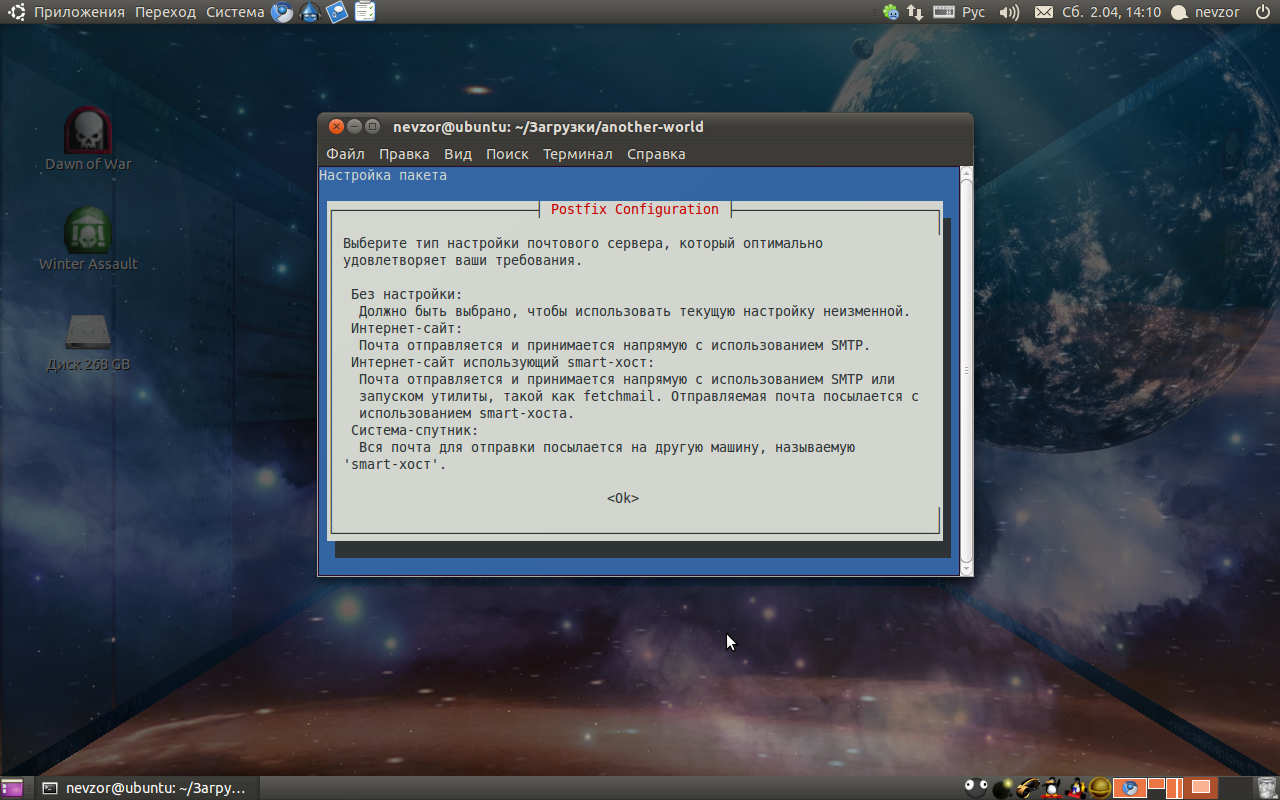Launch the golden ball game icon
1280x800 pixels.
[x=1100, y=788]
